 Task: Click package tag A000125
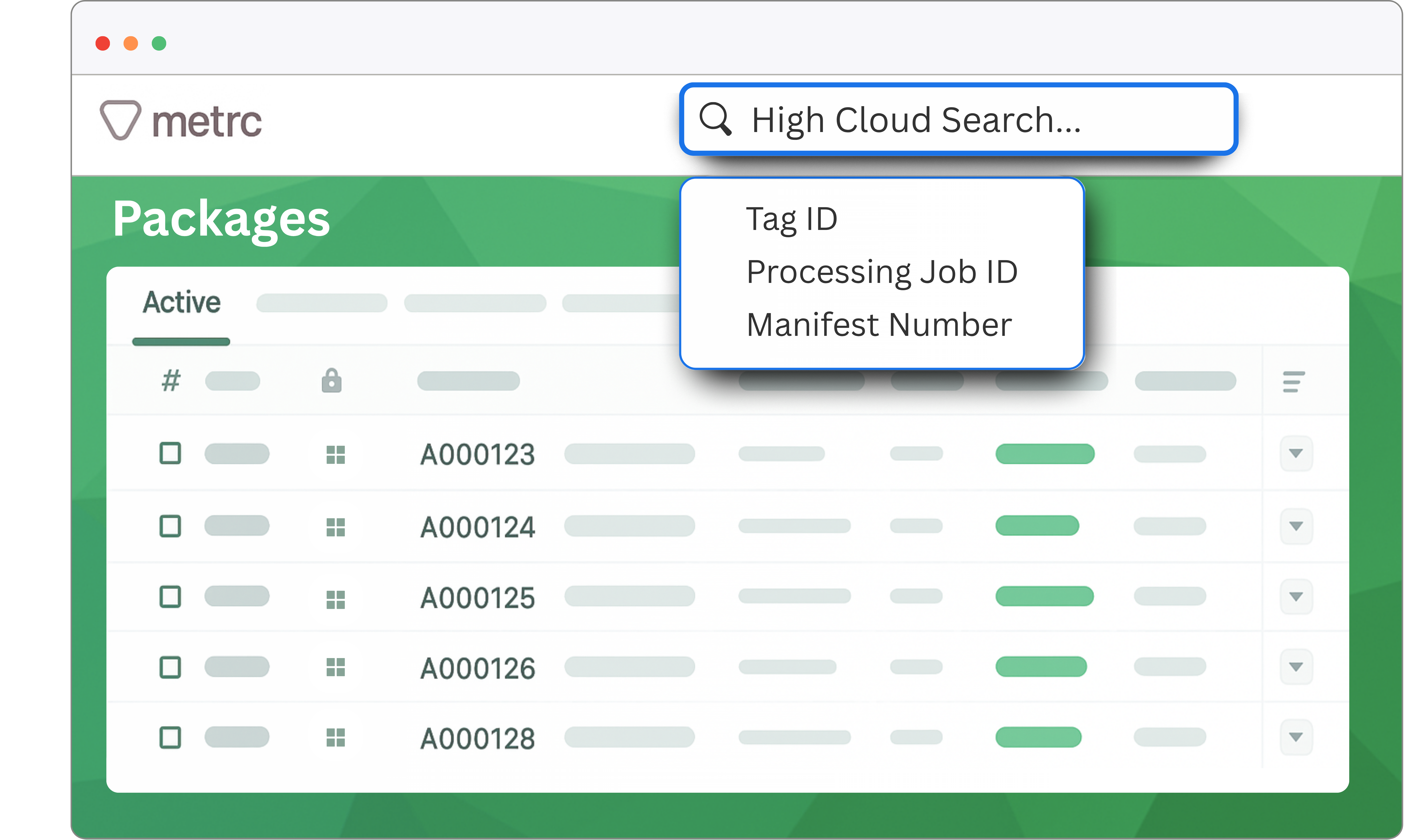click(x=478, y=598)
